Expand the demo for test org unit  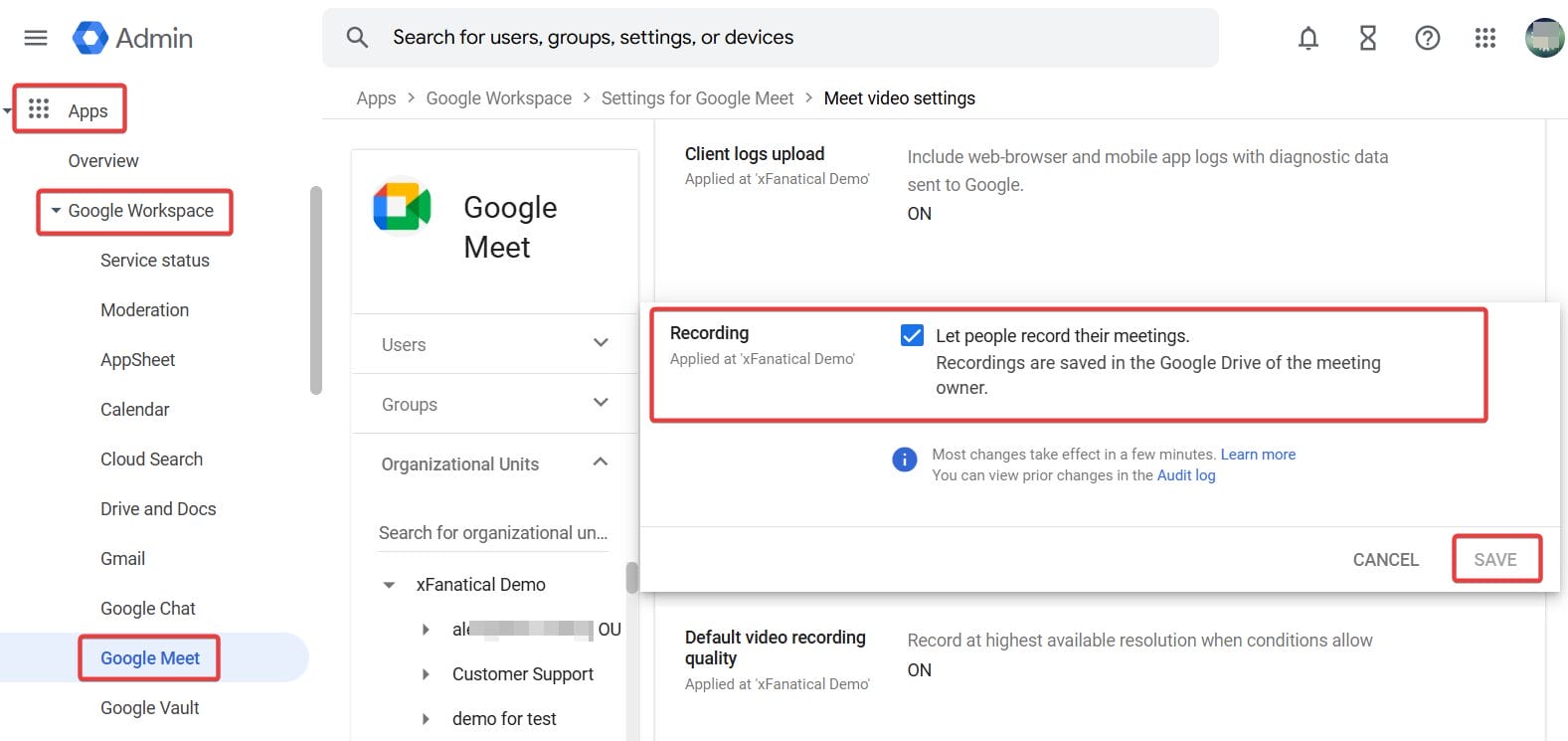[426, 719]
